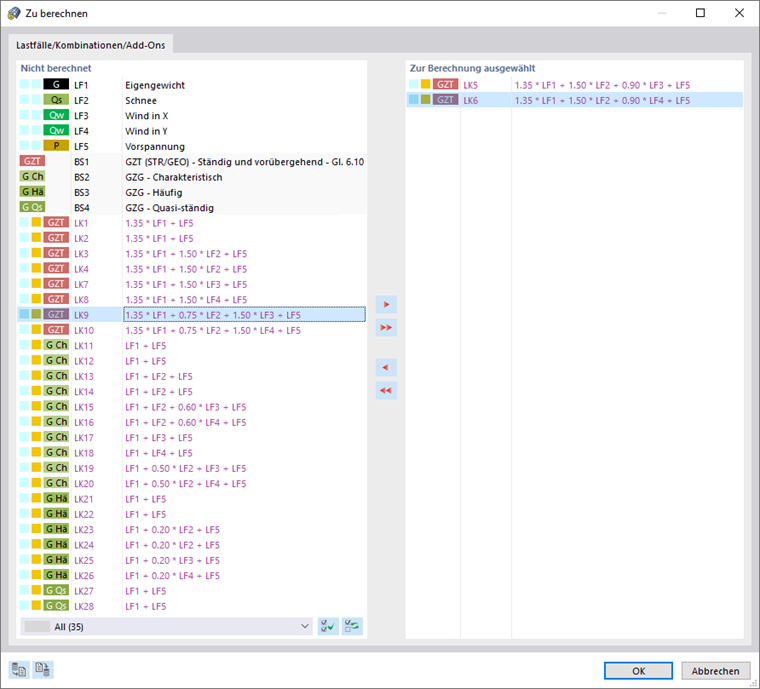
Task: Click the Qs badge of LF2 Schnee
Action: (56, 100)
